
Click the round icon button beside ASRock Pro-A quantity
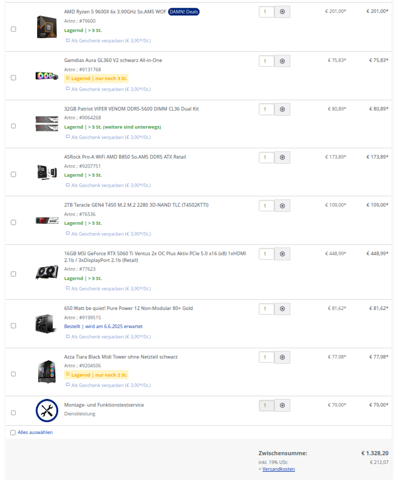282,157
